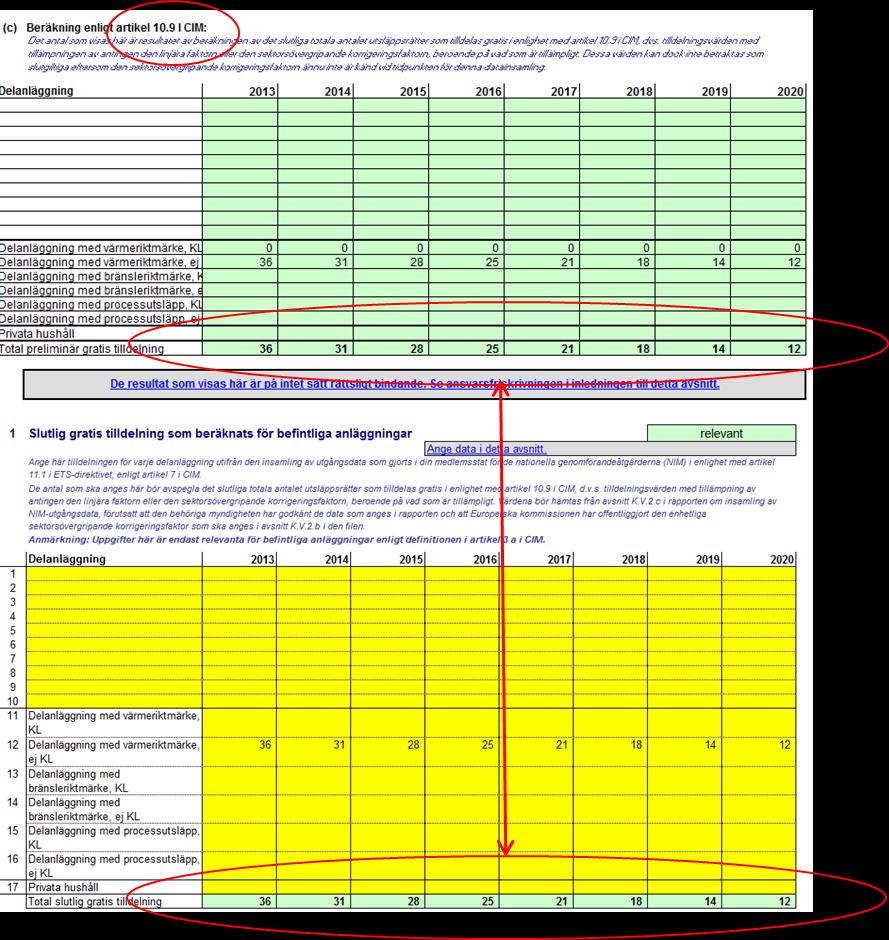The height and width of the screenshot is (940, 889).
Task: Select bold 31 in Total preliminär gratis tilldelning row
Action: 341,348
